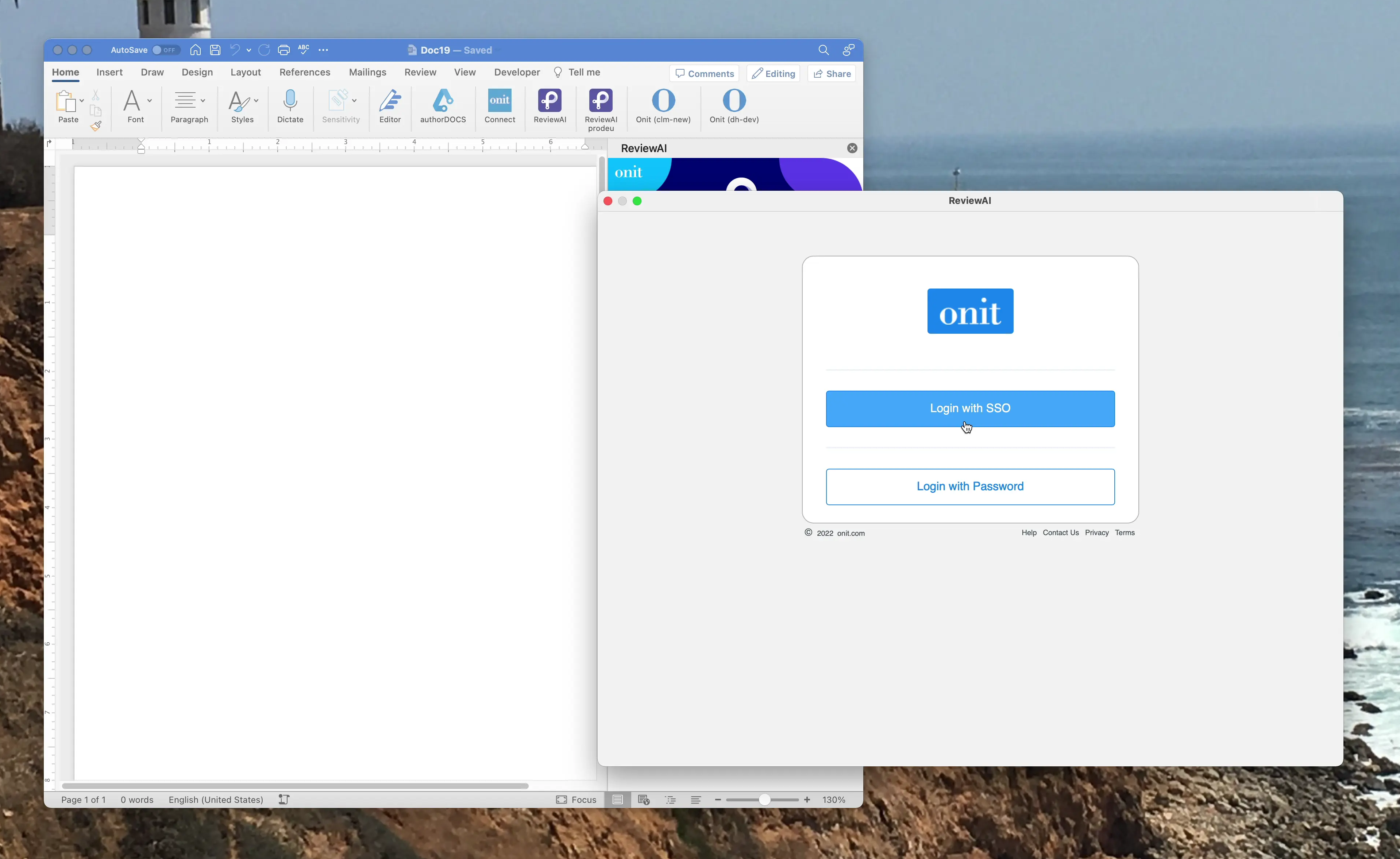1400x859 pixels.
Task: Expand the Paragraph options dropdown
Action: 203,101
